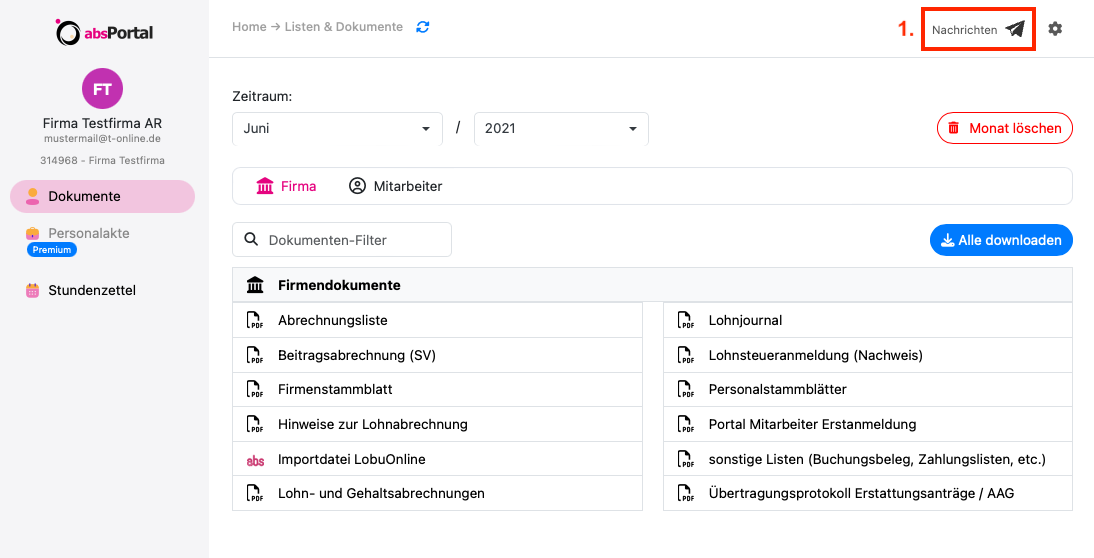1094x558 pixels.
Task: Open the Personalstammblätter document
Action: click(777, 390)
